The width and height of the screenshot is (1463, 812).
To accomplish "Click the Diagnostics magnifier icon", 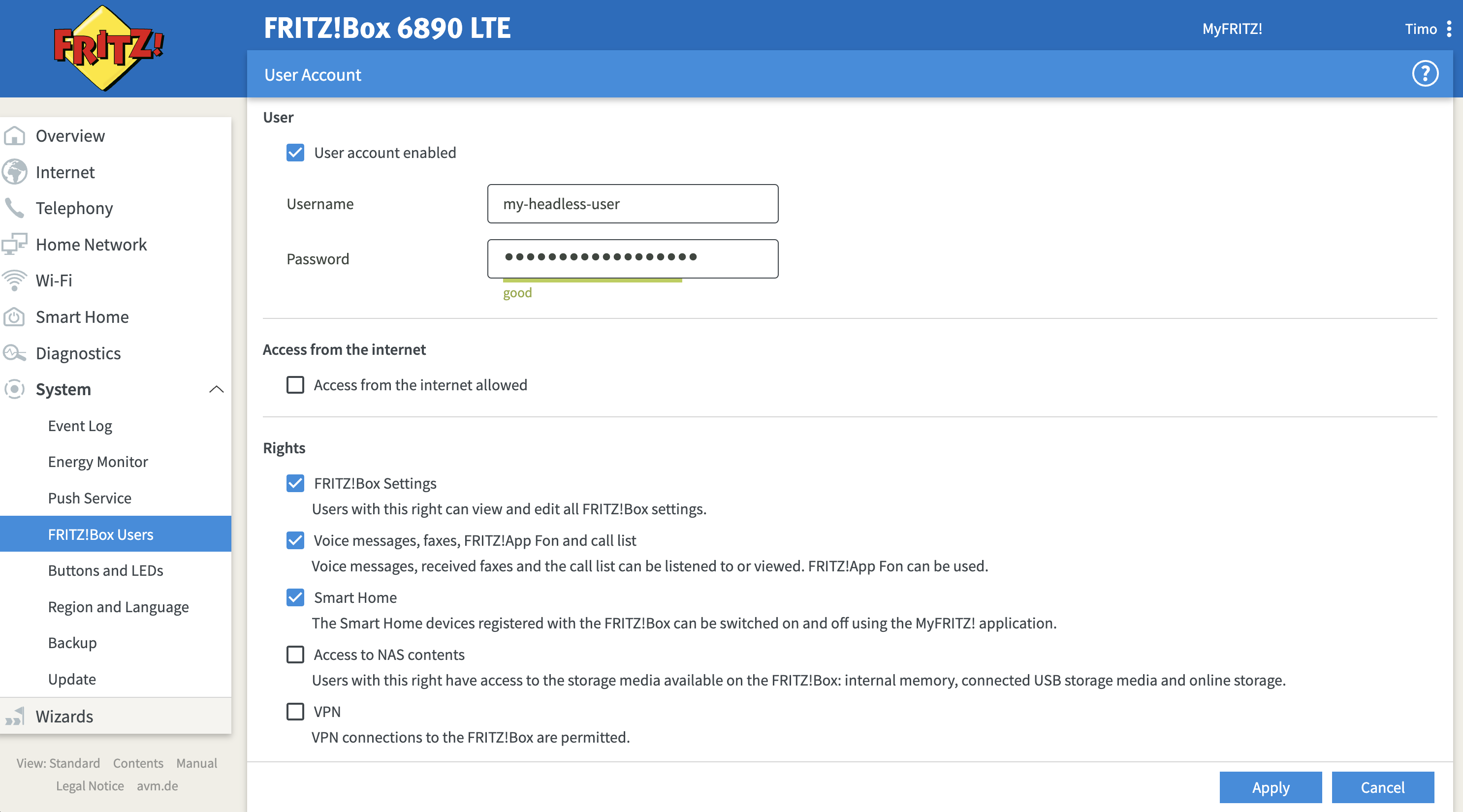I will pos(15,353).
